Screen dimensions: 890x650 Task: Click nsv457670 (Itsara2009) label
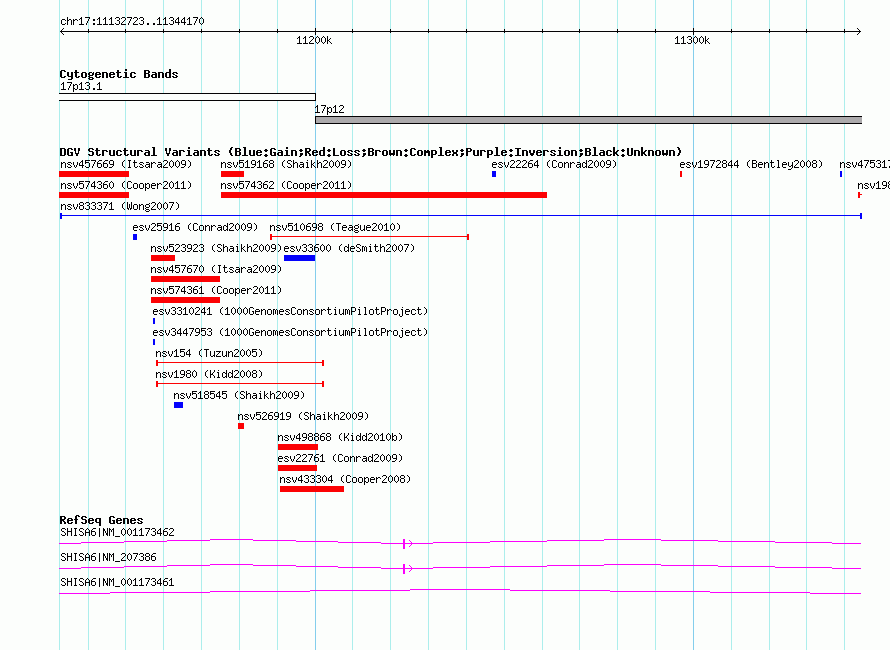[x=216, y=269]
